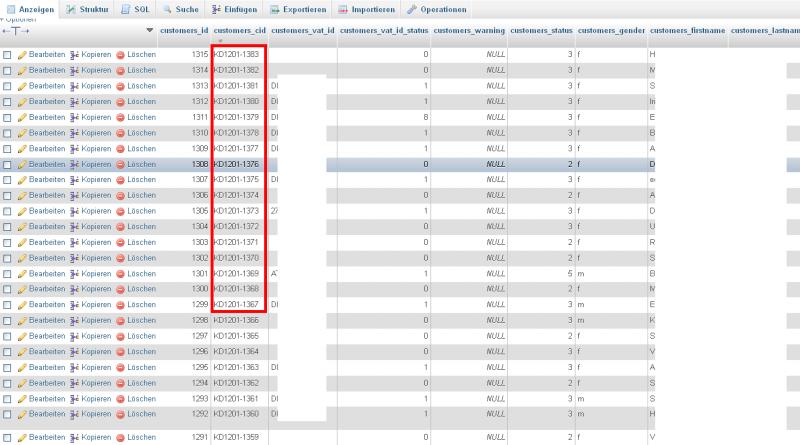Viewport: 800px width, 445px height.
Task: Sort by the customers_firstname column header
Action: (x=686, y=31)
